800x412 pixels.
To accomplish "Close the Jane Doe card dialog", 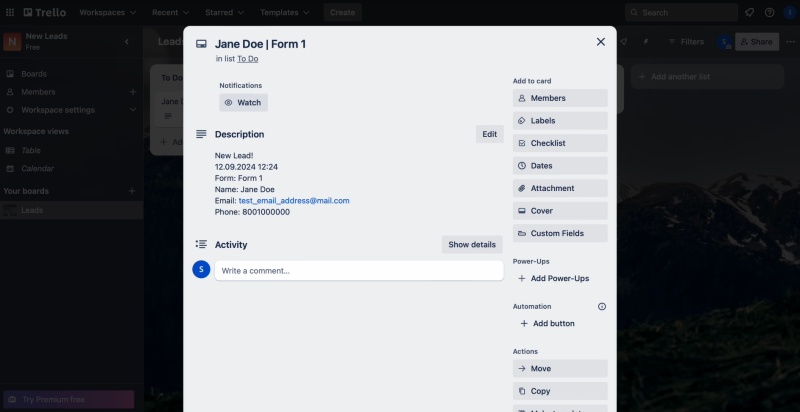I will tap(600, 42).
